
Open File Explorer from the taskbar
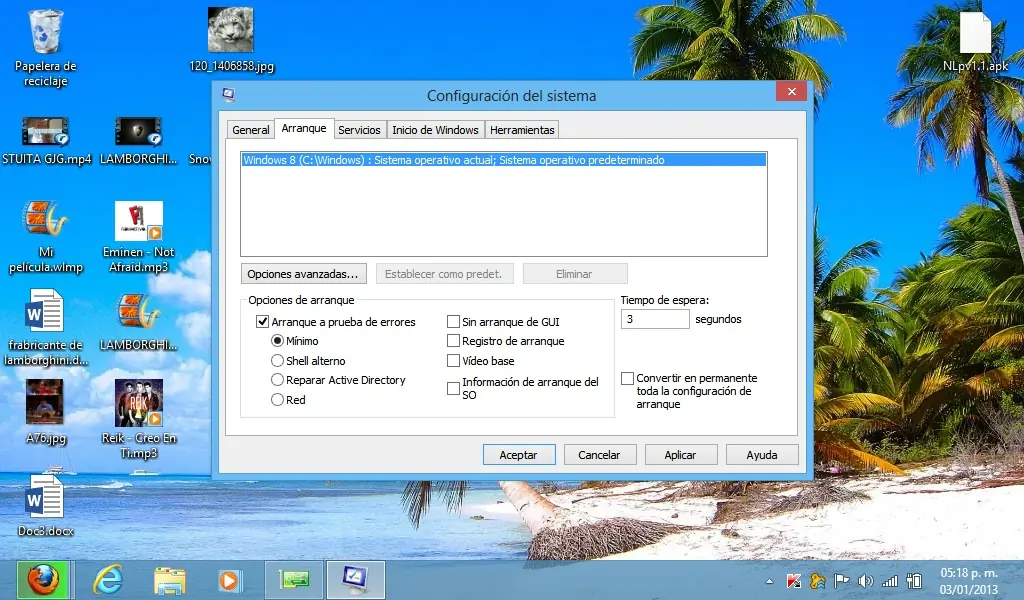point(168,579)
